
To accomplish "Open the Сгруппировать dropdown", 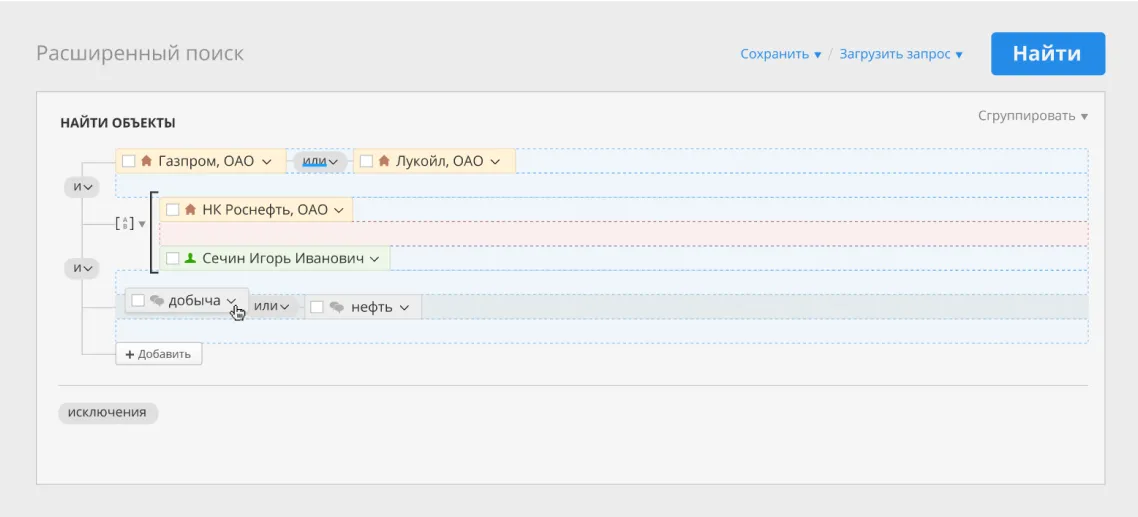I will click(1033, 116).
